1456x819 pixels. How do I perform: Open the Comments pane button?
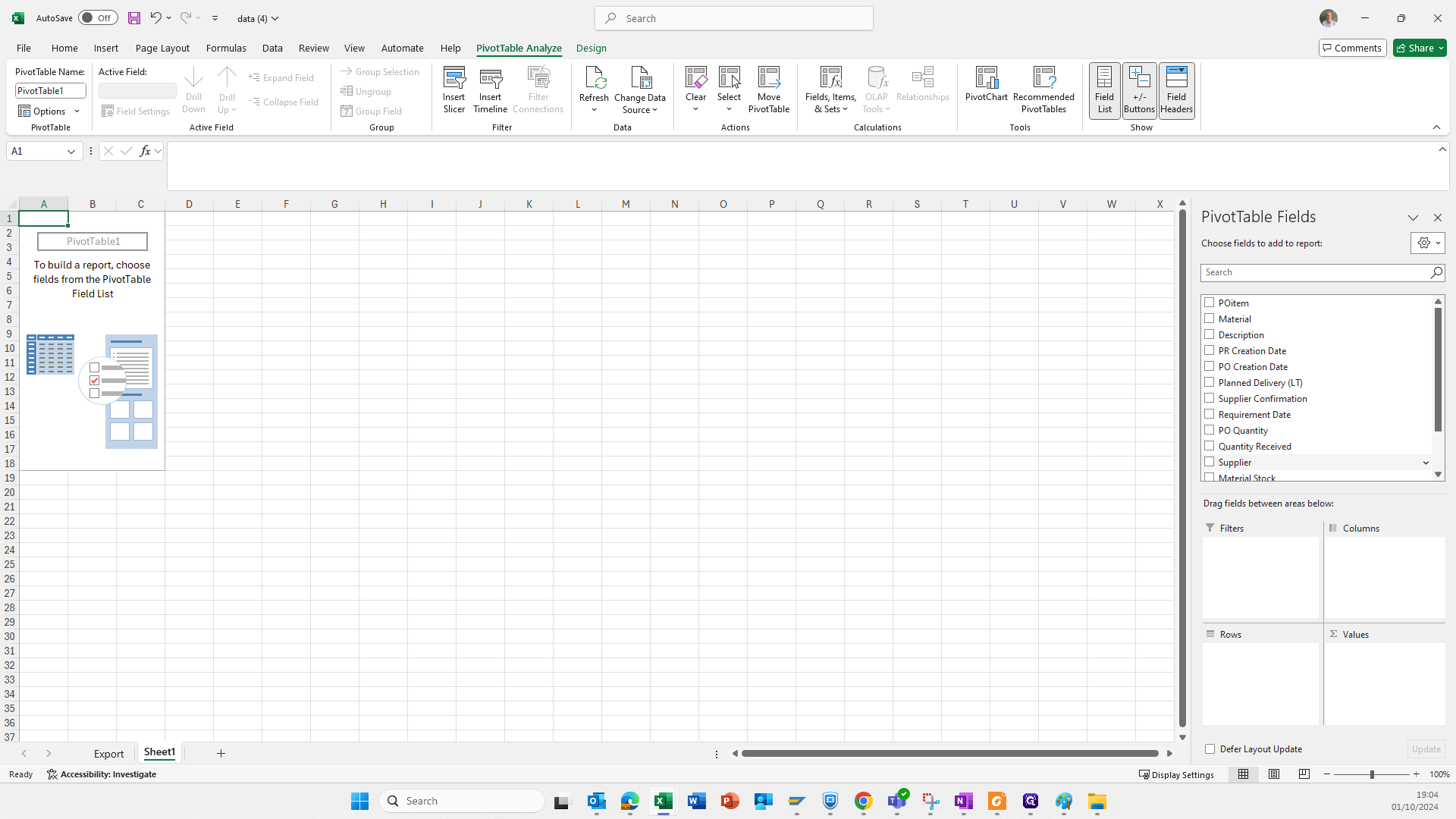point(1352,48)
